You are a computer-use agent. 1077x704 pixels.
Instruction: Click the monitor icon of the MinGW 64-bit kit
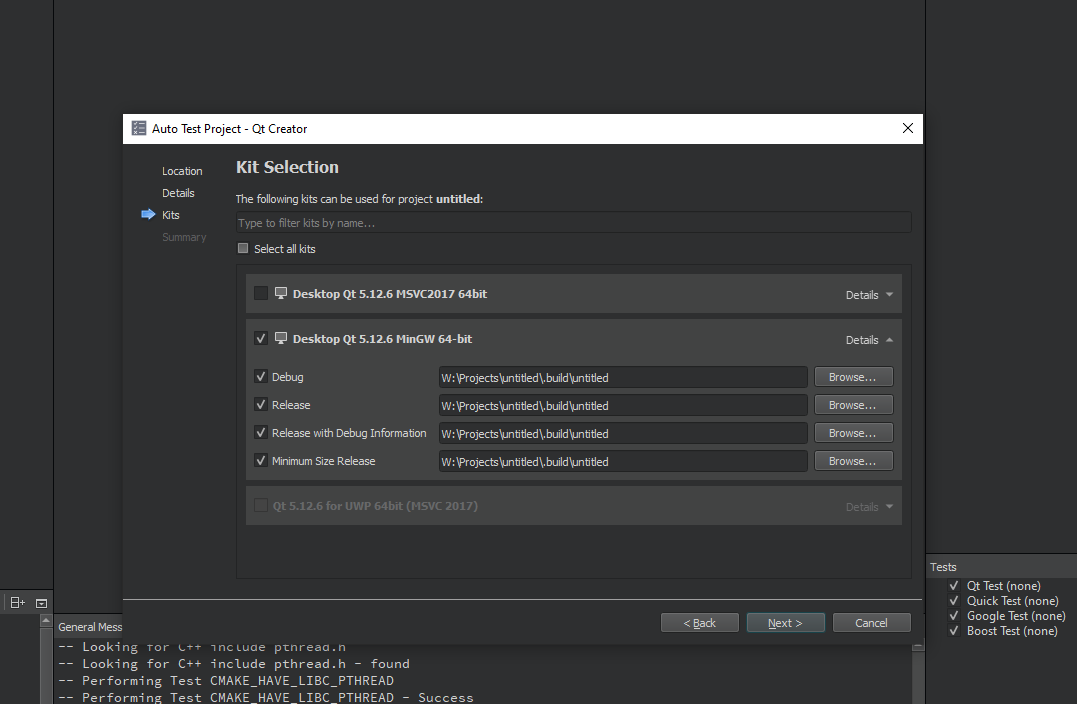point(281,339)
